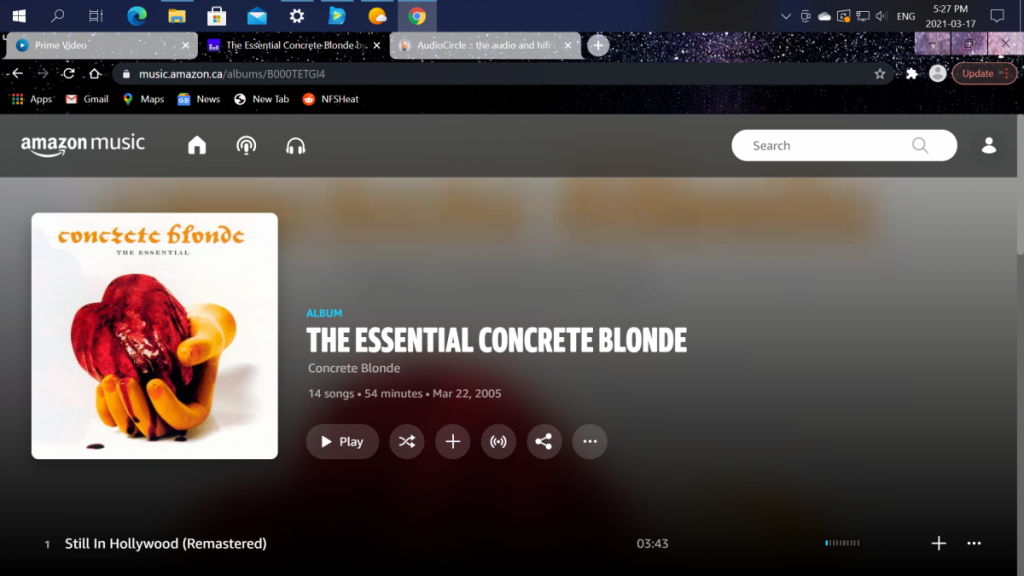Open Windows Settings gear in taskbar
1024x576 pixels.
tap(296, 16)
